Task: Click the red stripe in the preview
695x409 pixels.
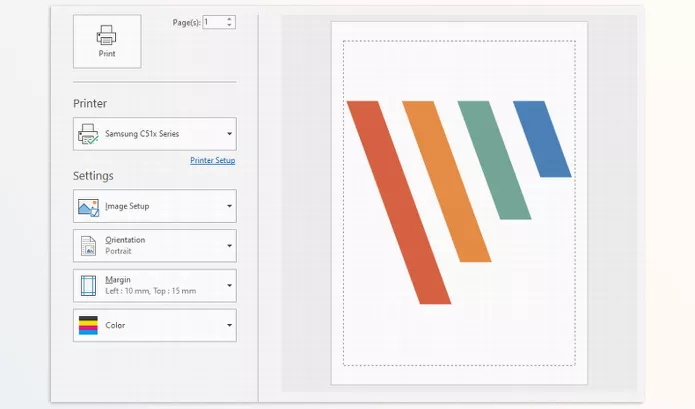Action: click(400, 200)
